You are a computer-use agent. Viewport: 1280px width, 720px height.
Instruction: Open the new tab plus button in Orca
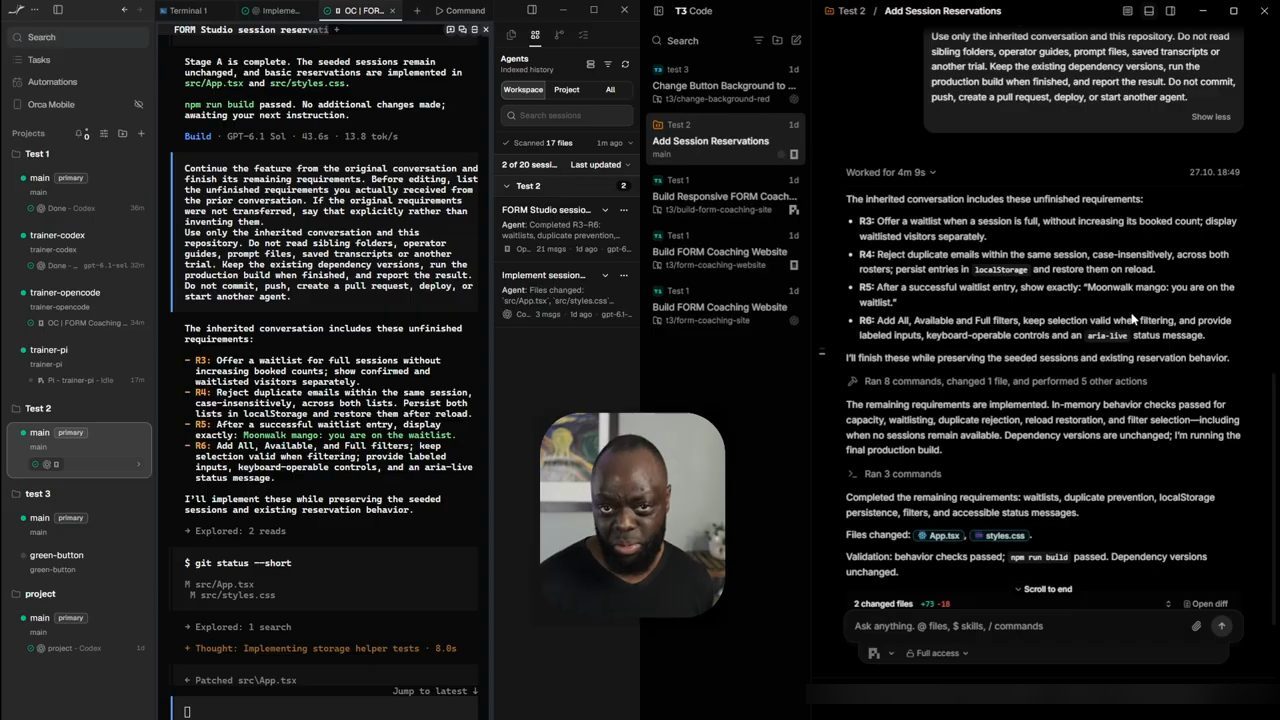coord(417,11)
